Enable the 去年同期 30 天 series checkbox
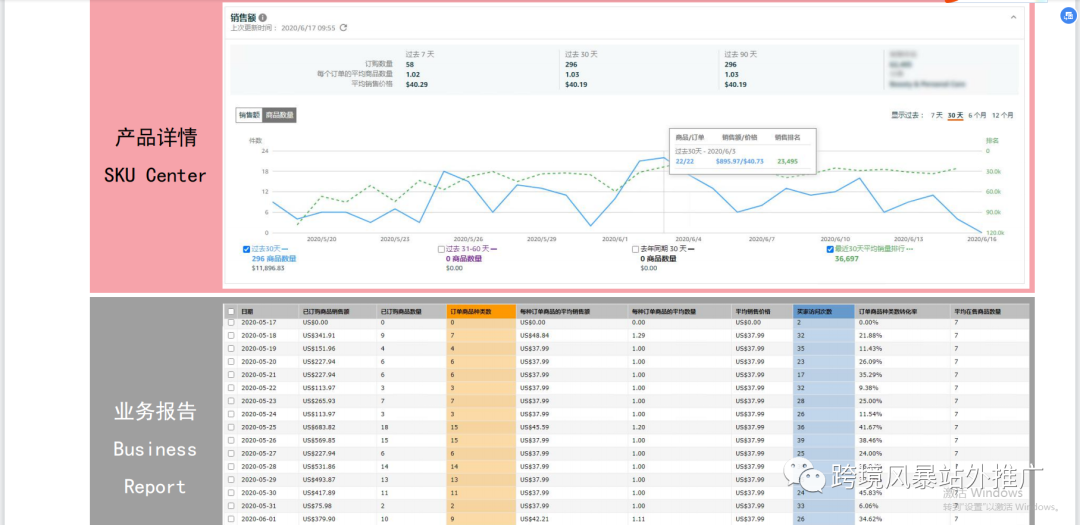 point(636,249)
